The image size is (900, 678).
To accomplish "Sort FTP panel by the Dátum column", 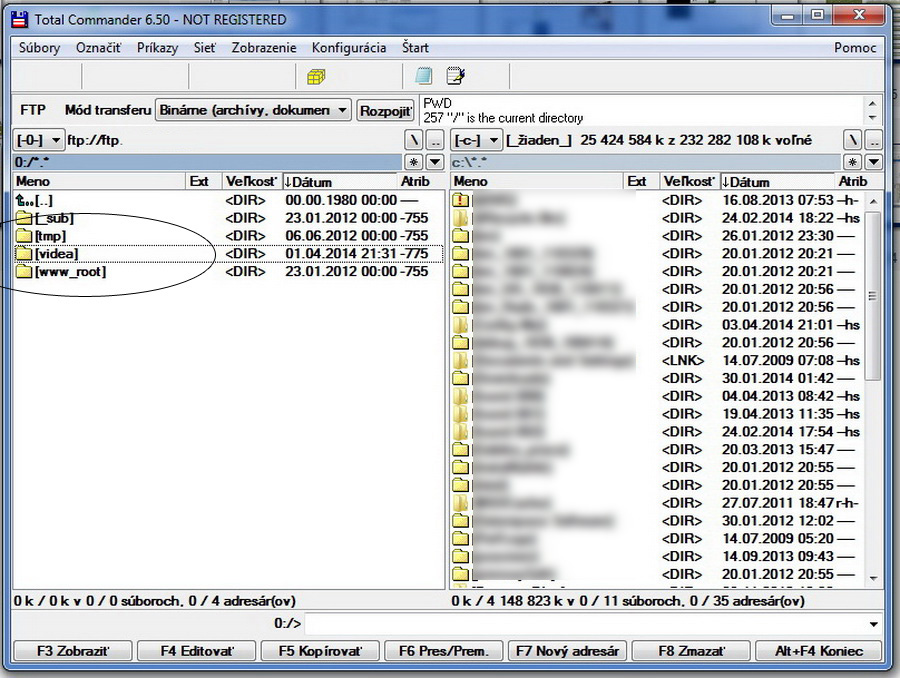I will pos(339,181).
